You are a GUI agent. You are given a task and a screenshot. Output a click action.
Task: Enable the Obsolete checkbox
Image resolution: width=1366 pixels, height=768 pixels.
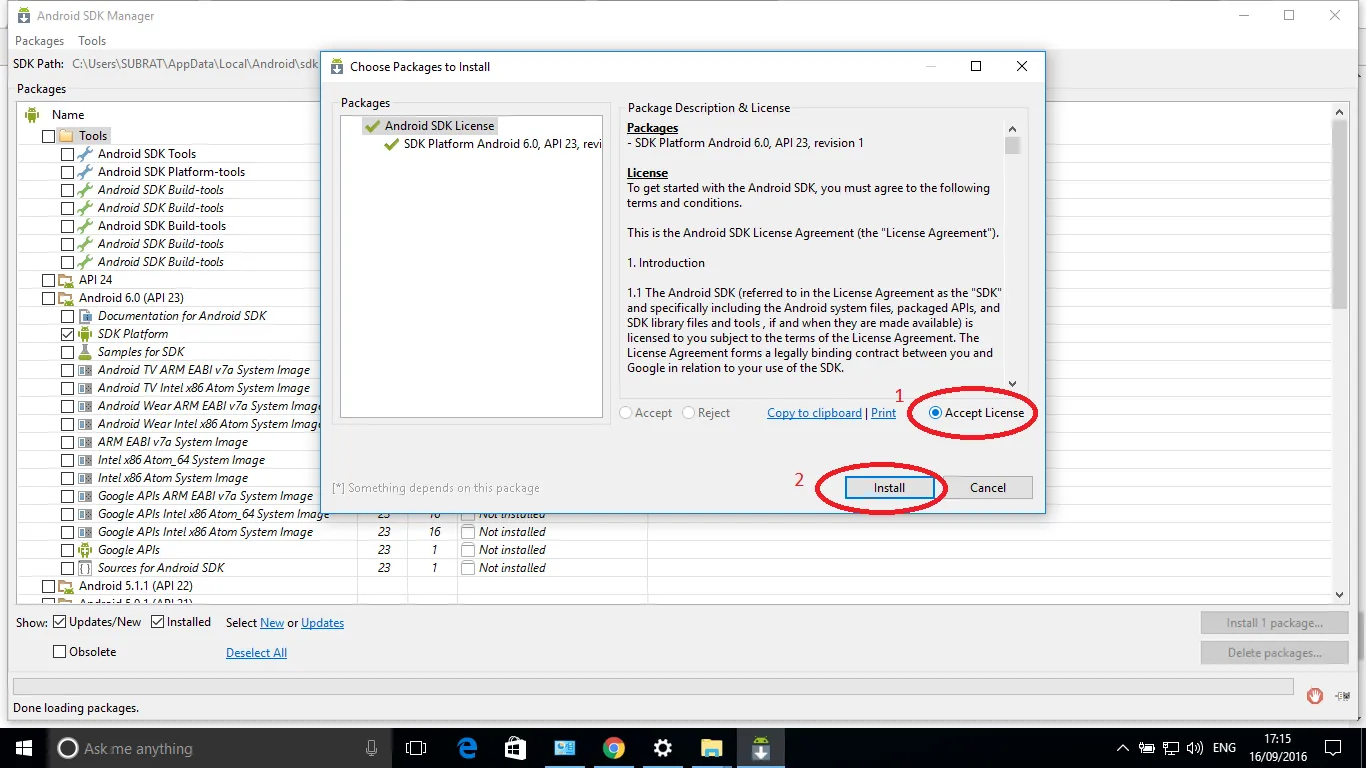coord(60,652)
